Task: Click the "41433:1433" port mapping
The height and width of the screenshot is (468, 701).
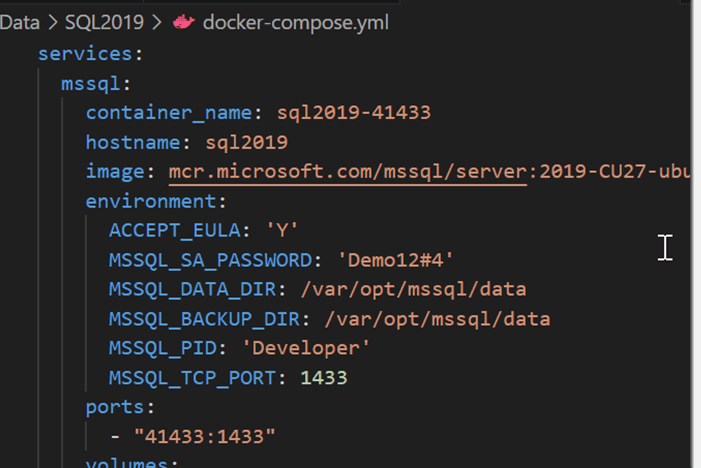Action: click(210, 436)
